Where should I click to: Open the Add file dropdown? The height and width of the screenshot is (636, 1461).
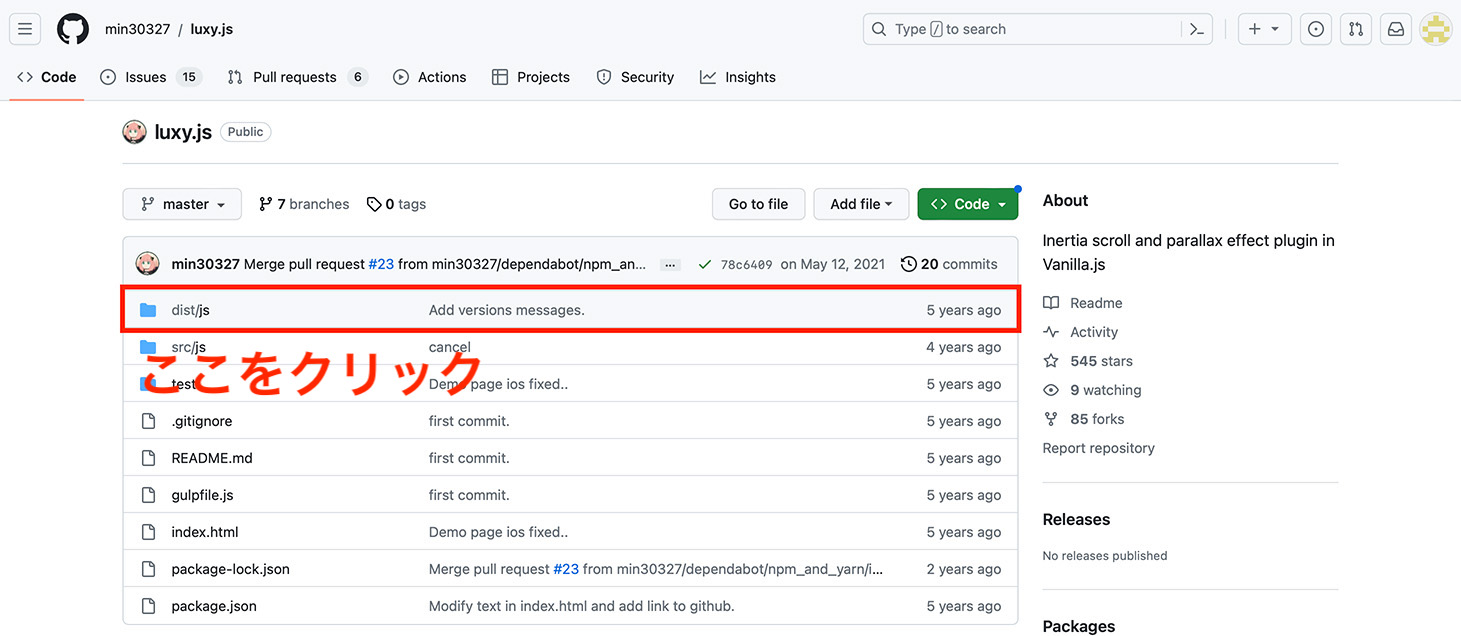pyautogui.click(x=861, y=204)
